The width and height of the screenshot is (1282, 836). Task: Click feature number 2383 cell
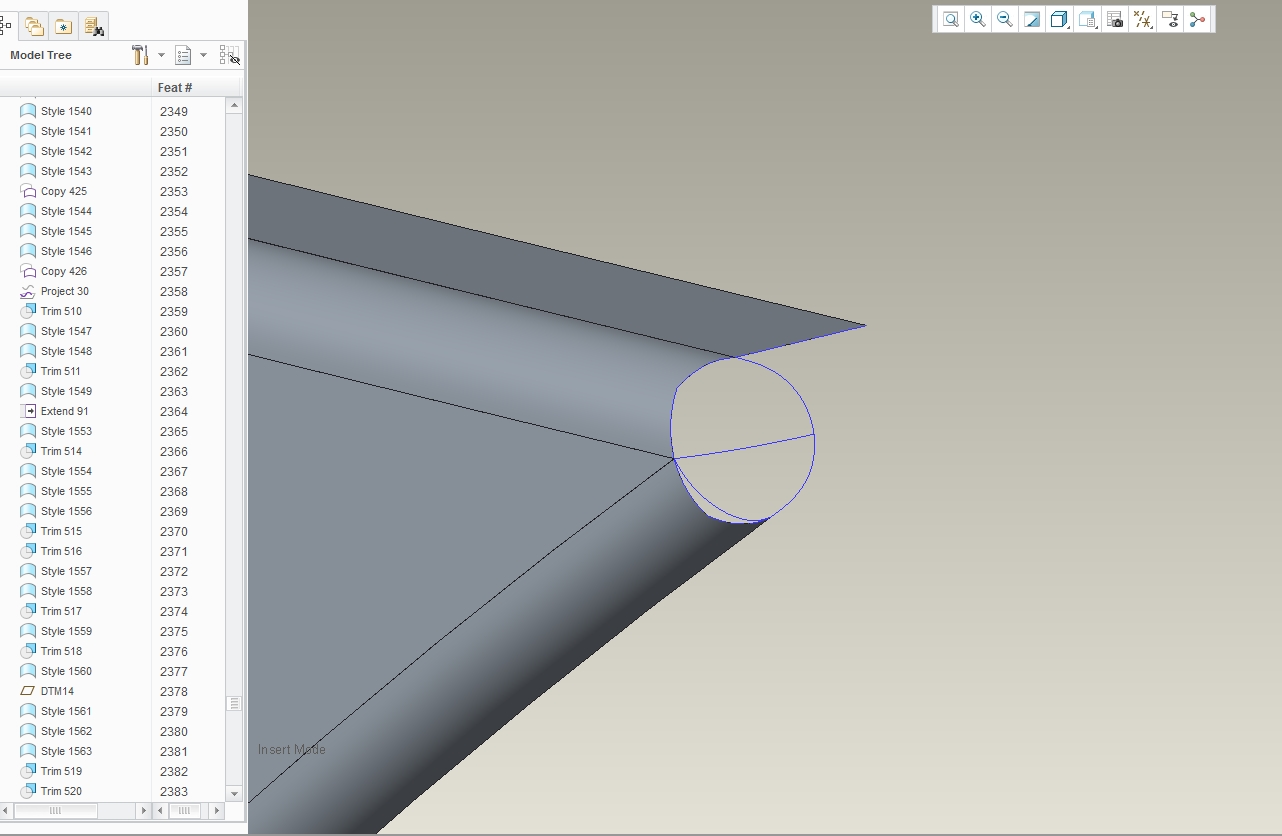coord(174,791)
